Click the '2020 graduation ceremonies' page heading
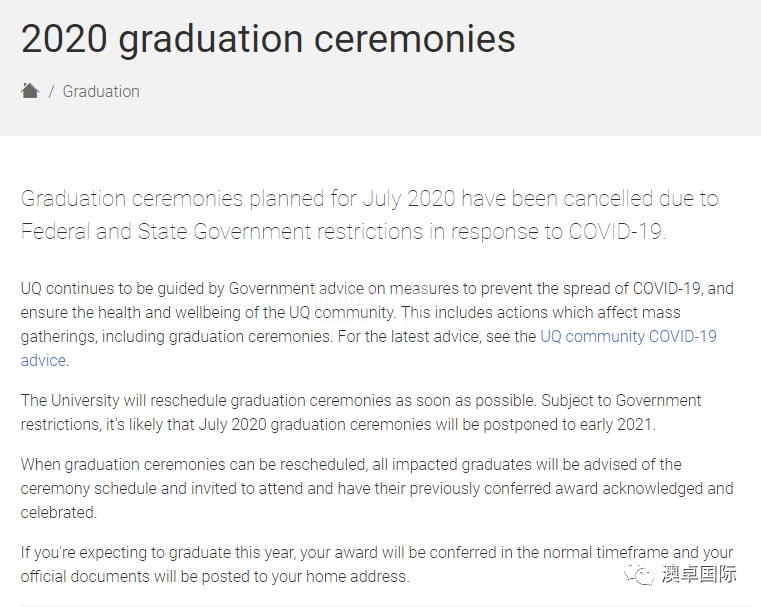 [x=268, y=39]
